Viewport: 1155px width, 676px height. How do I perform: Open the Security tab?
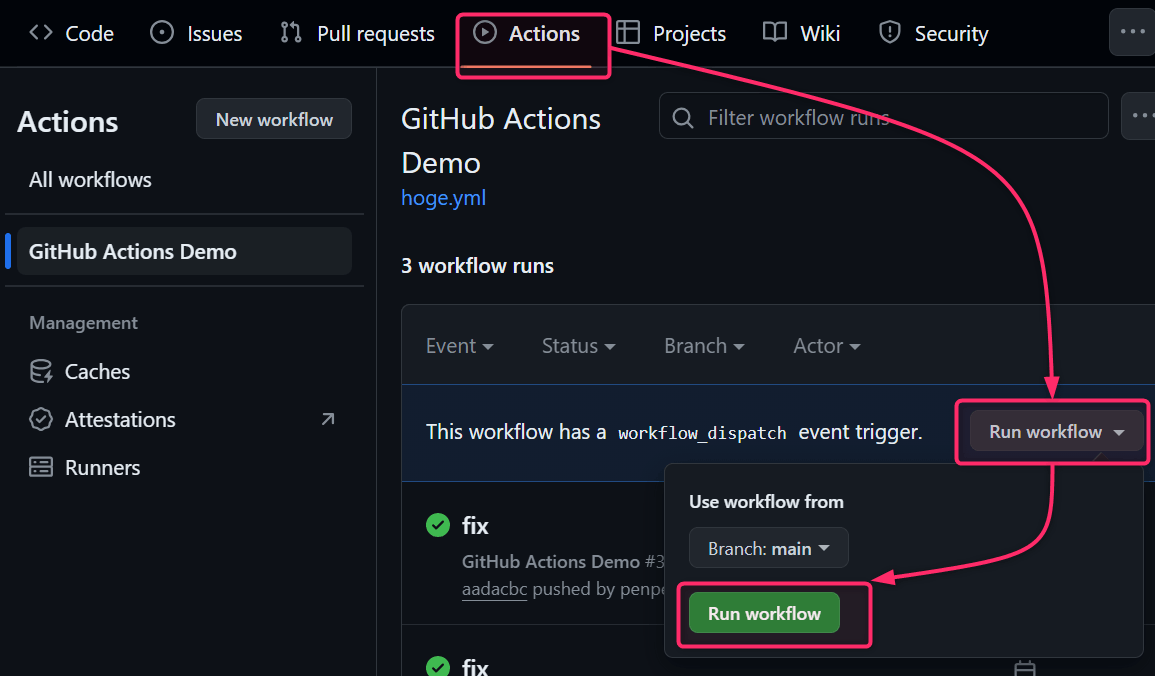[933, 33]
